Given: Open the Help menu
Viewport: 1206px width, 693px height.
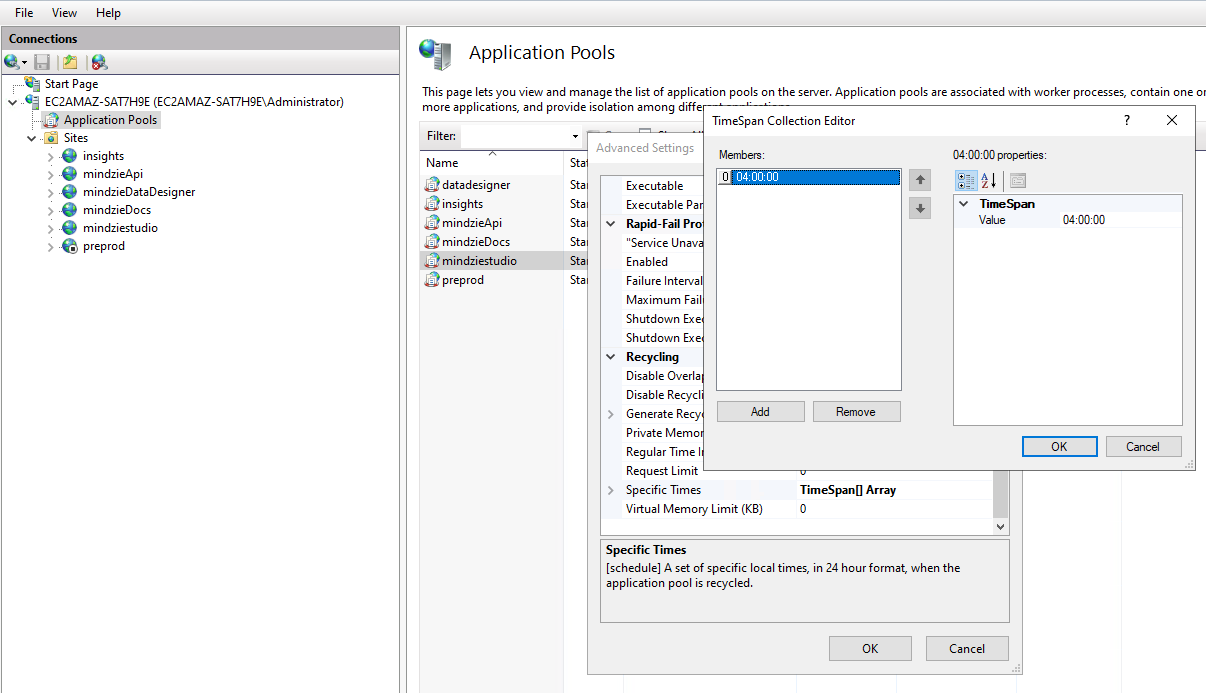Looking at the screenshot, I should [108, 13].
